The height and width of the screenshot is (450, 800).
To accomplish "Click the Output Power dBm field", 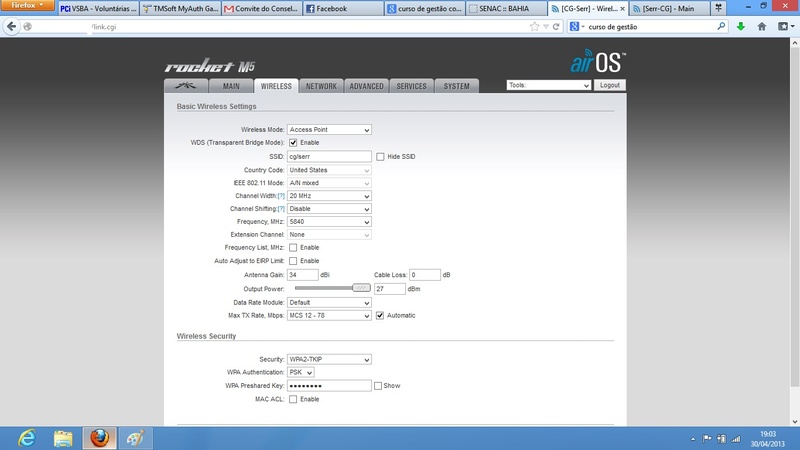I will [390, 289].
